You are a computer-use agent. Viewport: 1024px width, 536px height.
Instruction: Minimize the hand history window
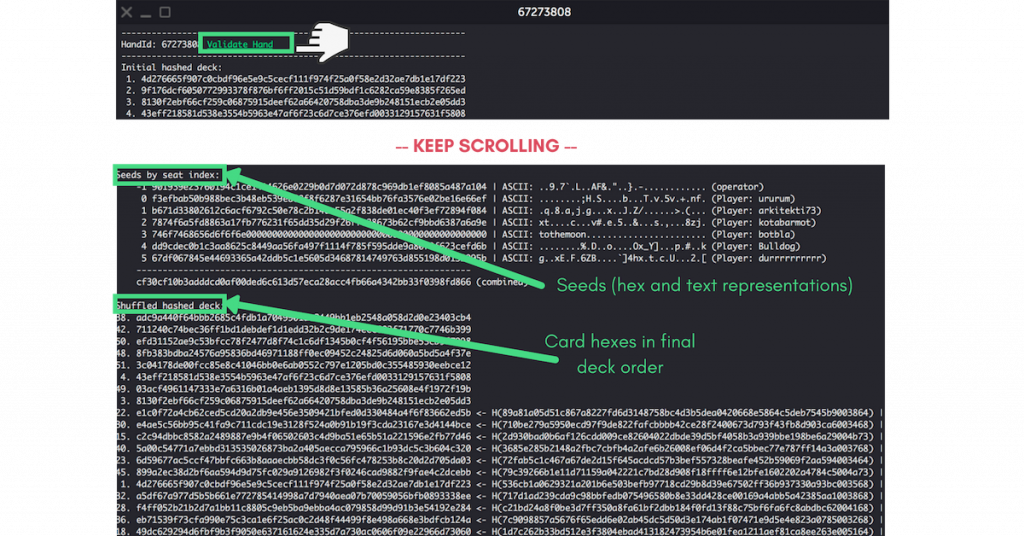click(x=146, y=12)
